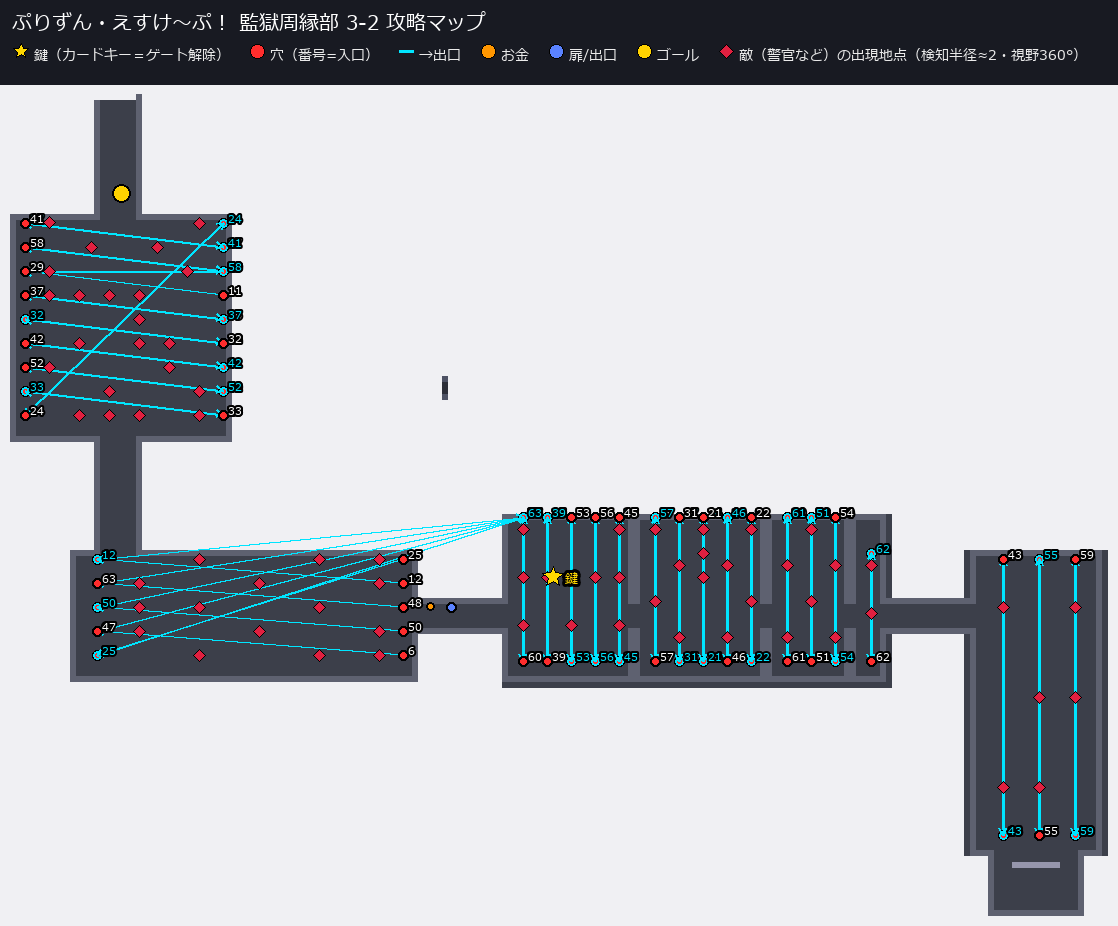Click legend text ゴール
Image resolution: width=1118 pixels, height=926 pixels.
(x=677, y=54)
